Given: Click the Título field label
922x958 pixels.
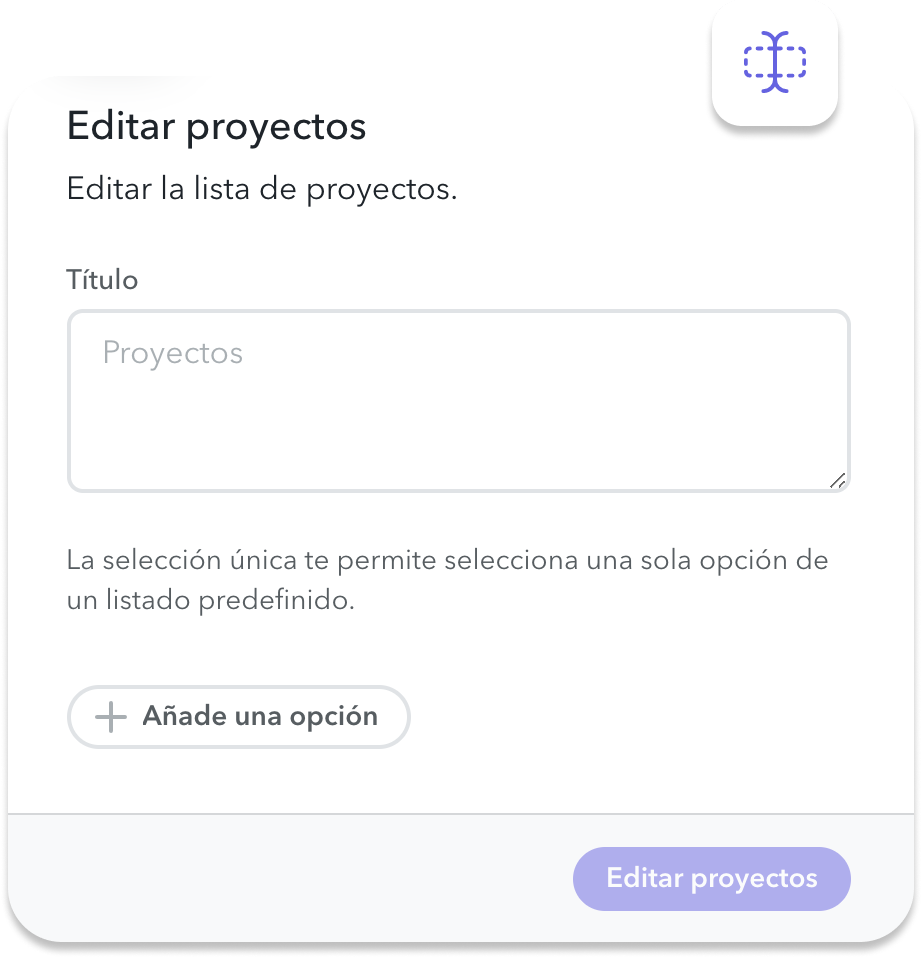Looking at the screenshot, I should tap(102, 280).
